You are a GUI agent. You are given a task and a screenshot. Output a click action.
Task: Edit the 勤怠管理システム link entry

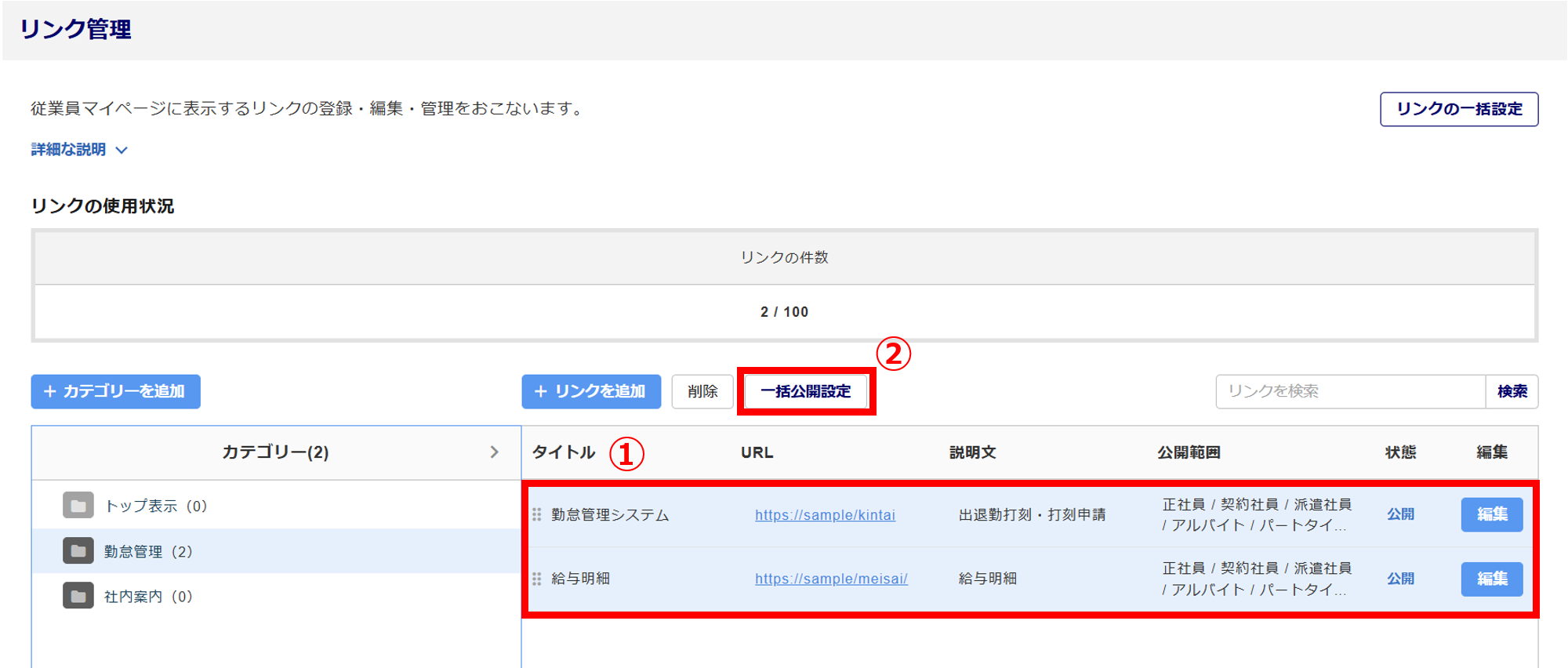tap(1491, 514)
